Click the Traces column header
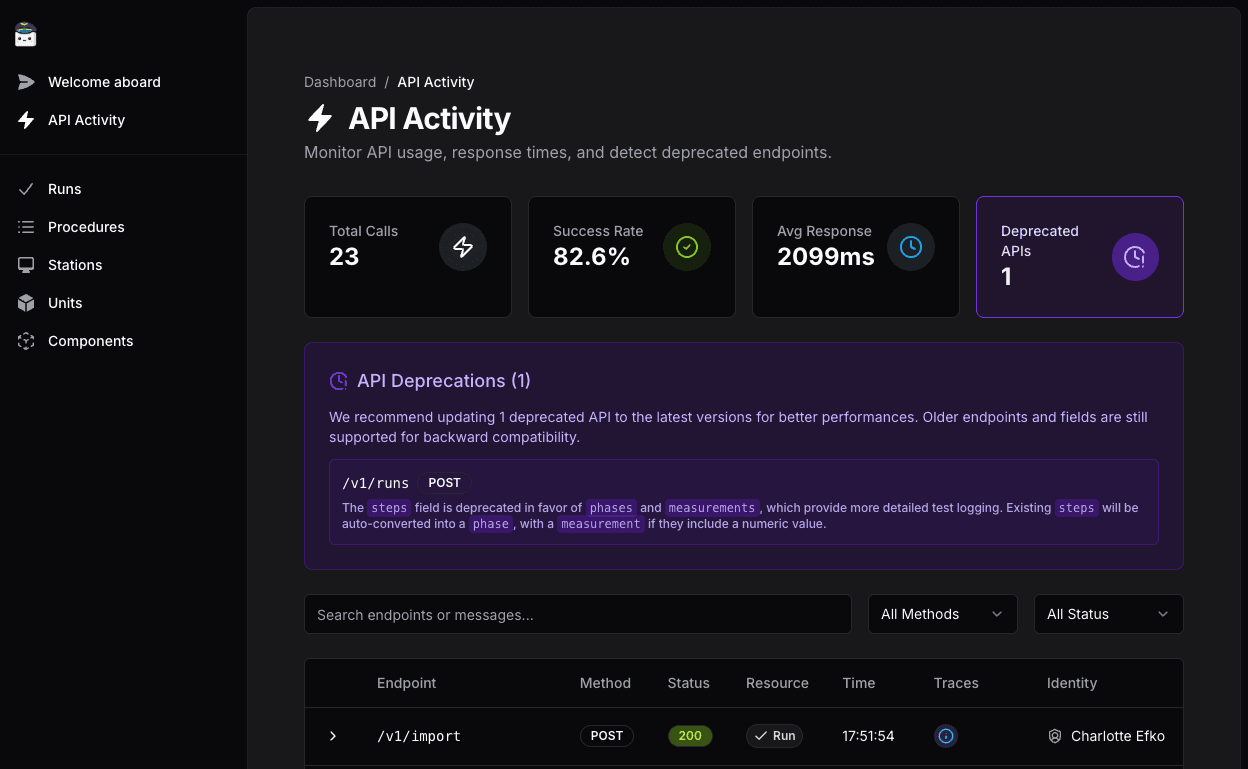 (x=956, y=683)
